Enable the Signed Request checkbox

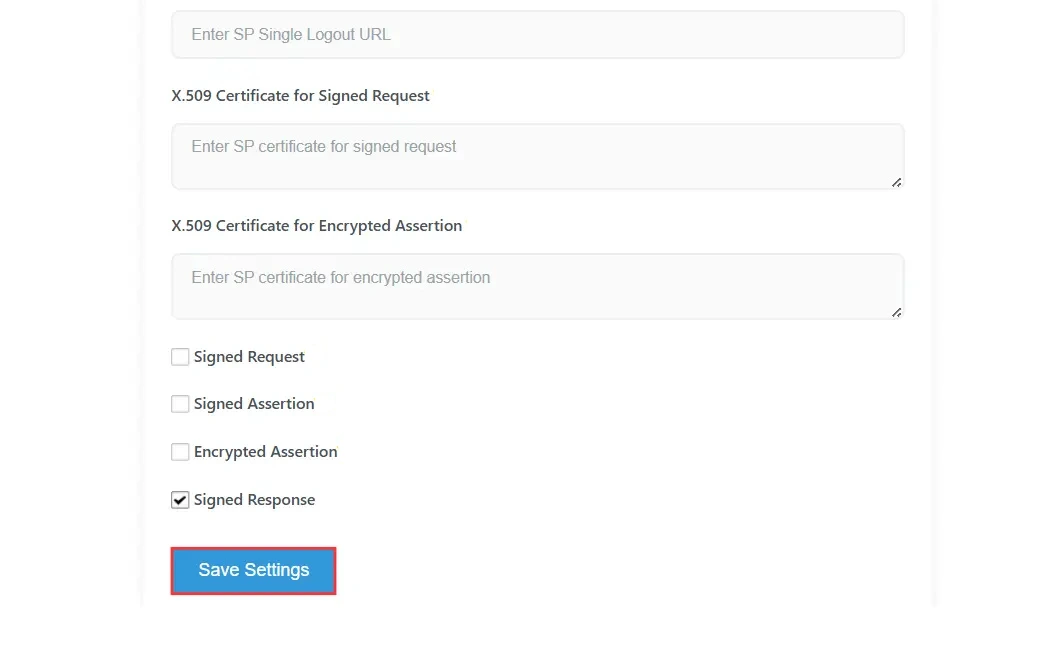(180, 356)
